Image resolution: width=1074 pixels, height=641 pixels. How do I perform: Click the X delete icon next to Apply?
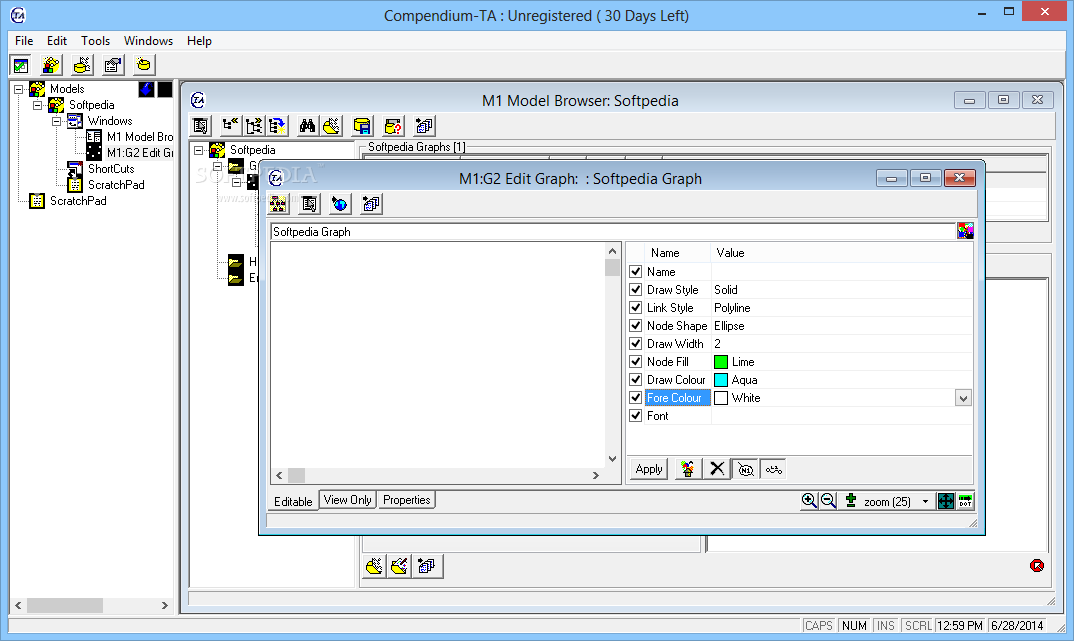tap(717, 469)
